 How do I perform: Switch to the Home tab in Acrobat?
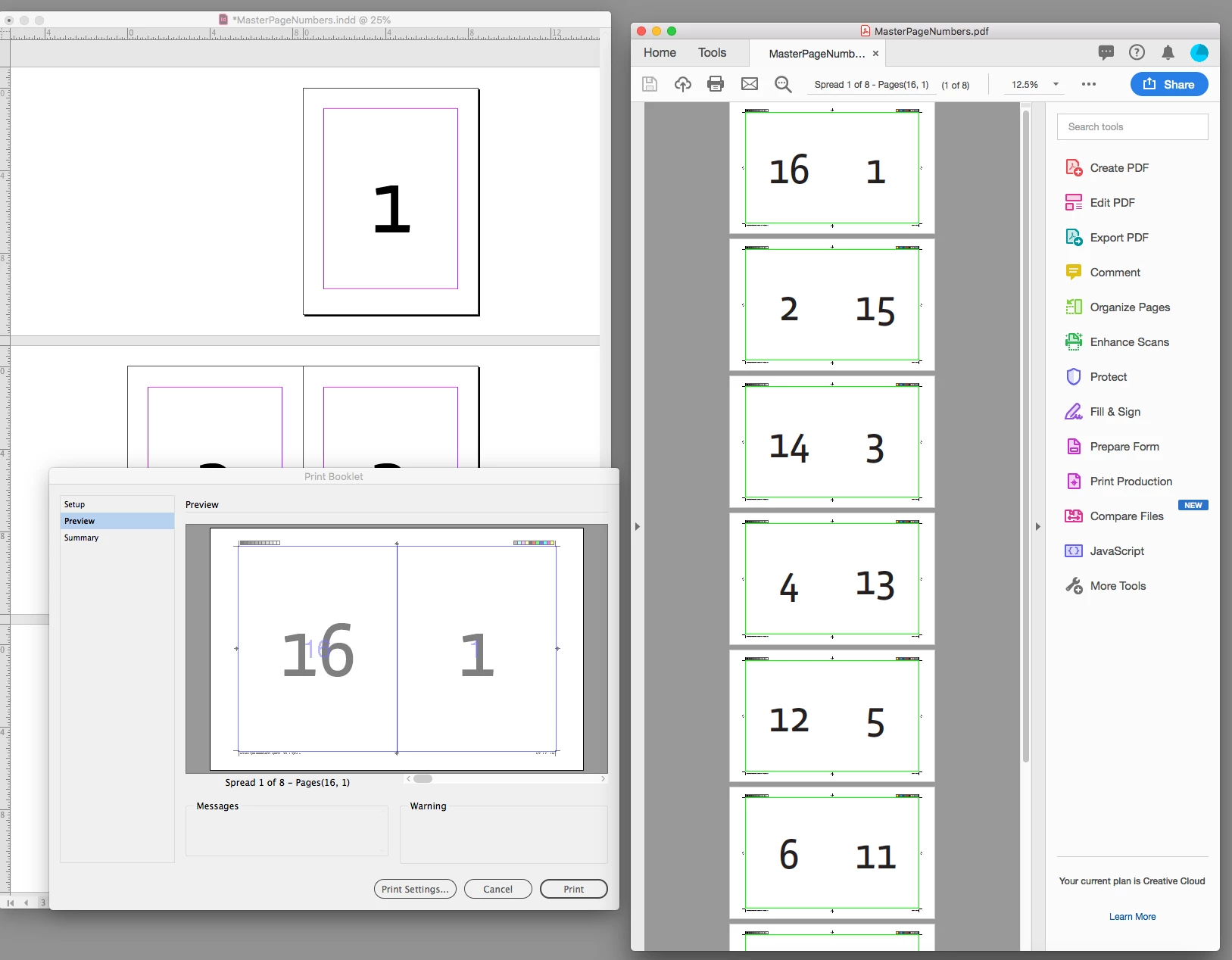pos(660,52)
